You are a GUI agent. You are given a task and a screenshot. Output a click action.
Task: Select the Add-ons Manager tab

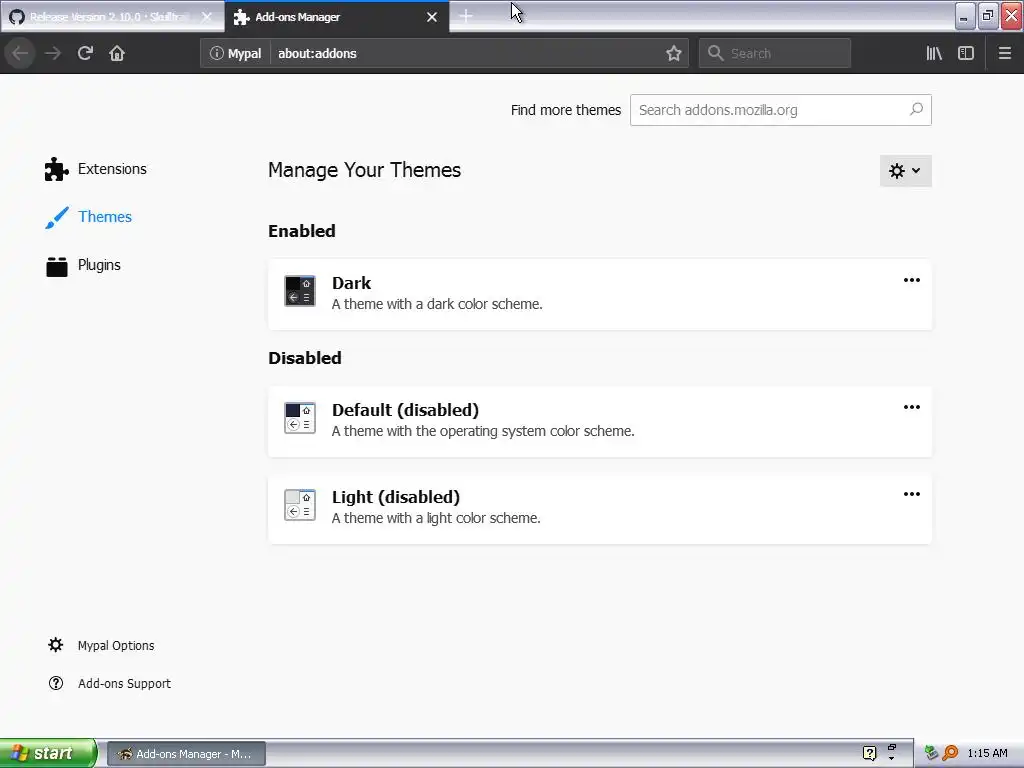pyautogui.click(x=336, y=17)
